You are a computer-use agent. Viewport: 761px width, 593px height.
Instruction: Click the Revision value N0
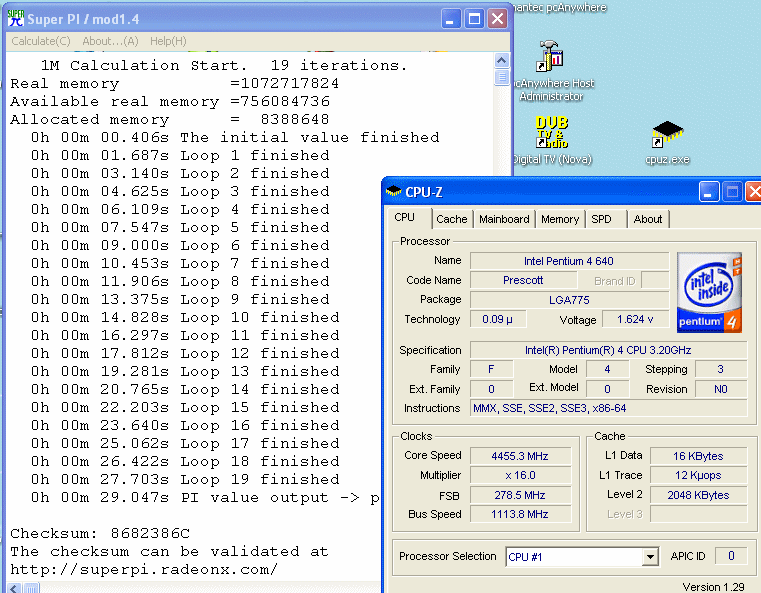tap(721, 389)
